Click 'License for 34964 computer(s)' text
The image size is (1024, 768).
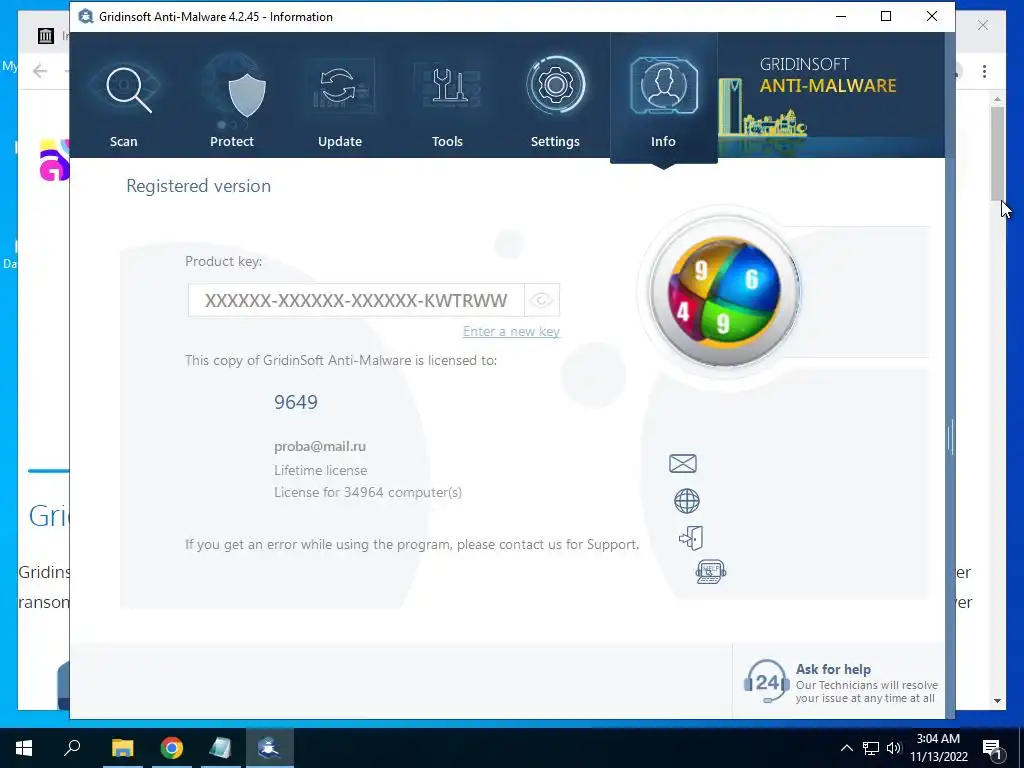368,492
